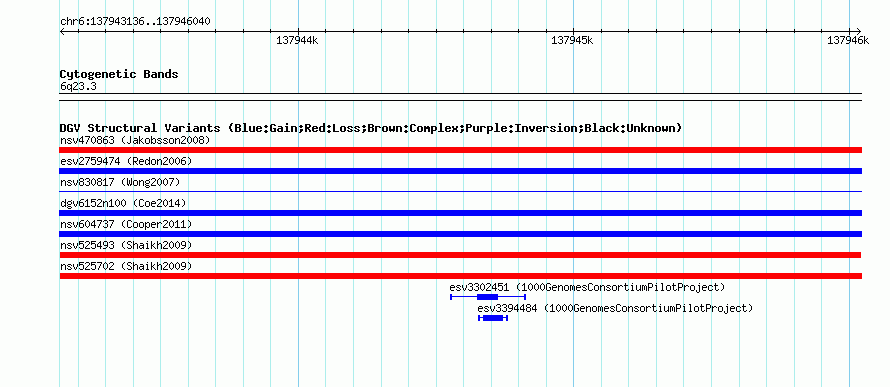The image size is (890, 387).
Task: Click the 137945k ruler tick label
Action: [x=572, y=40]
